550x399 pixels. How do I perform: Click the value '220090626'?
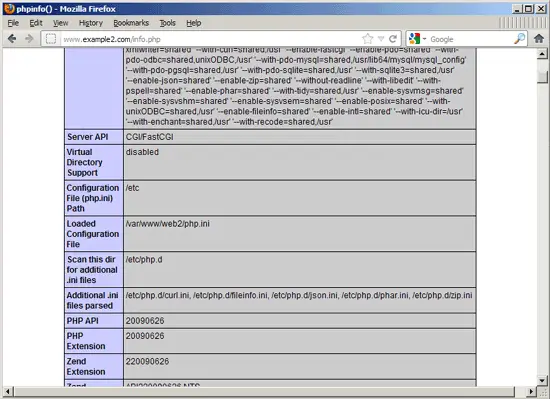[x=147, y=361]
